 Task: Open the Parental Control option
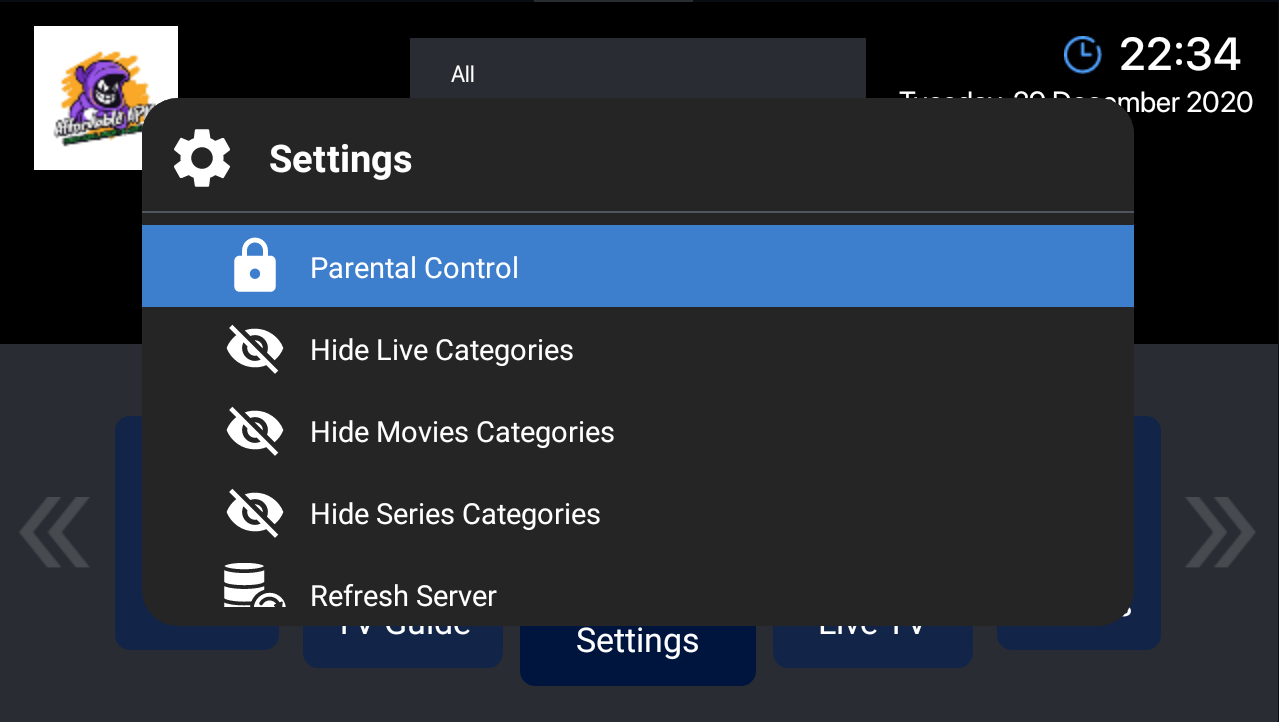click(414, 268)
